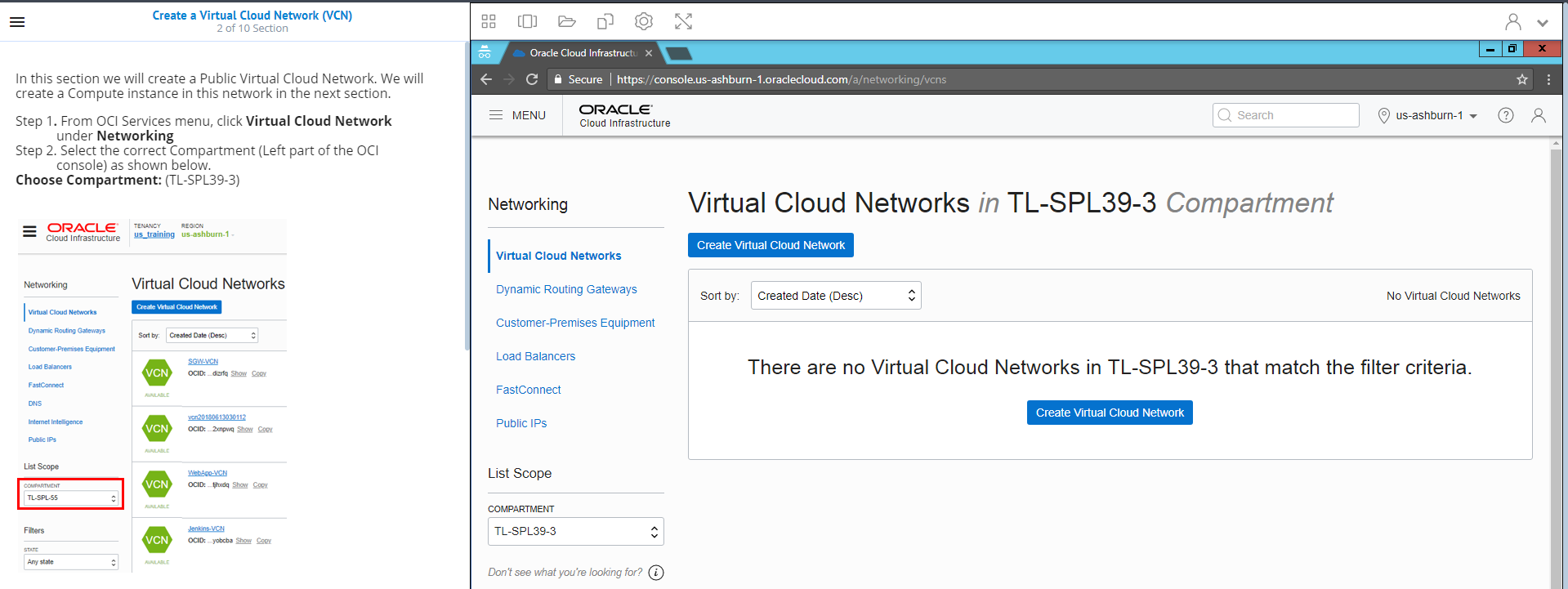The height and width of the screenshot is (589, 1568).
Task: Click the Oracle Cloud Infrastructure logo
Action: pos(624,115)
